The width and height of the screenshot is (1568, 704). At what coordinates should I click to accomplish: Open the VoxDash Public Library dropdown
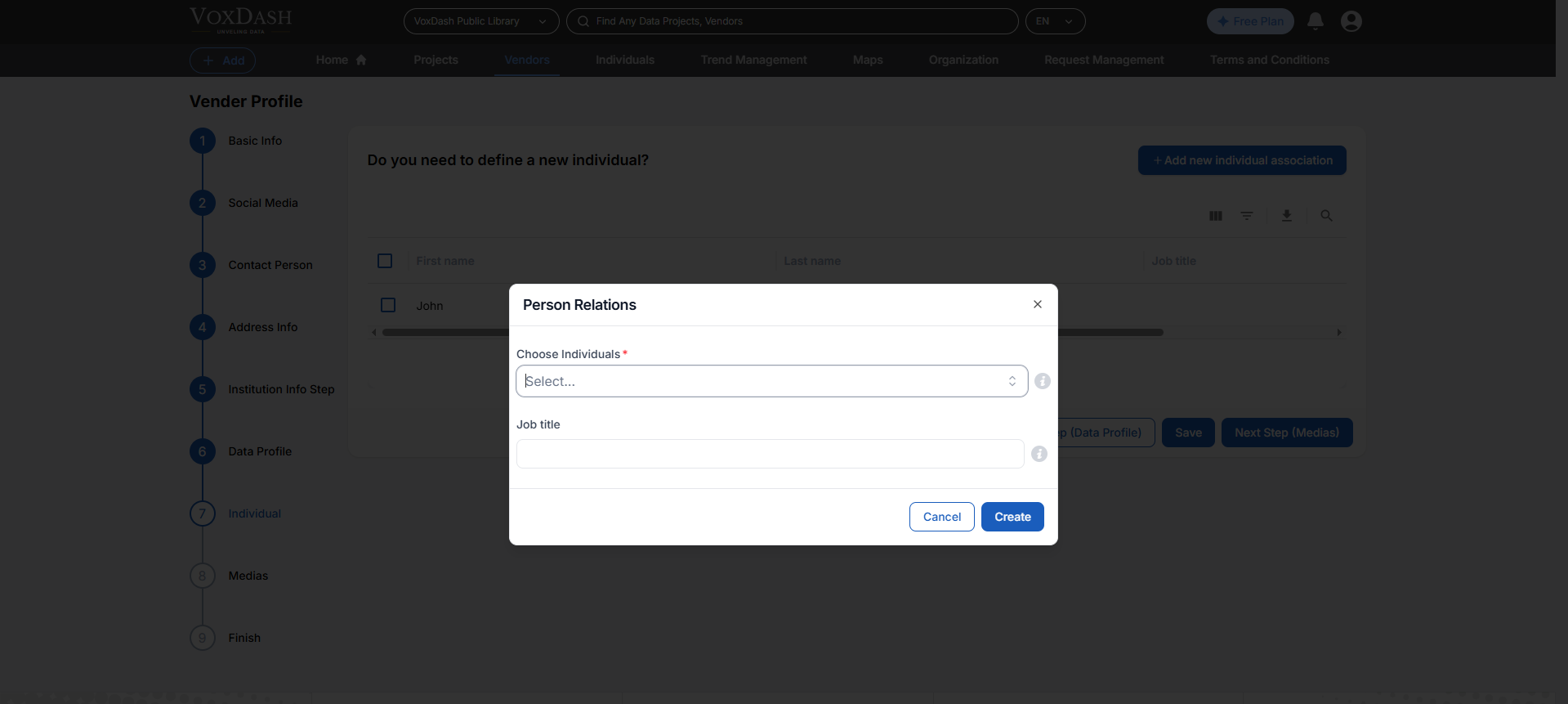click(x=481, y=21)
